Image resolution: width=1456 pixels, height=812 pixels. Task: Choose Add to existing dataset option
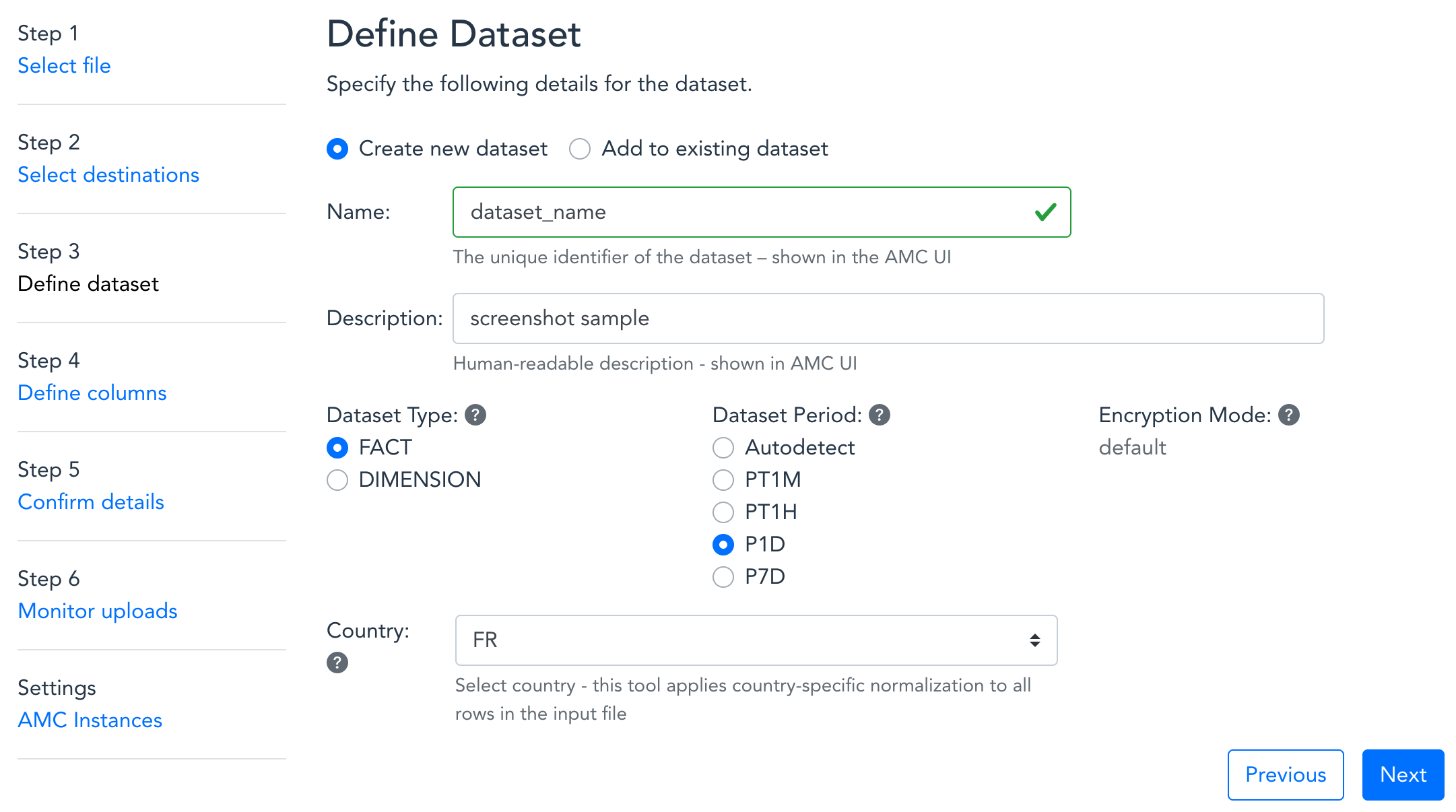580,149
